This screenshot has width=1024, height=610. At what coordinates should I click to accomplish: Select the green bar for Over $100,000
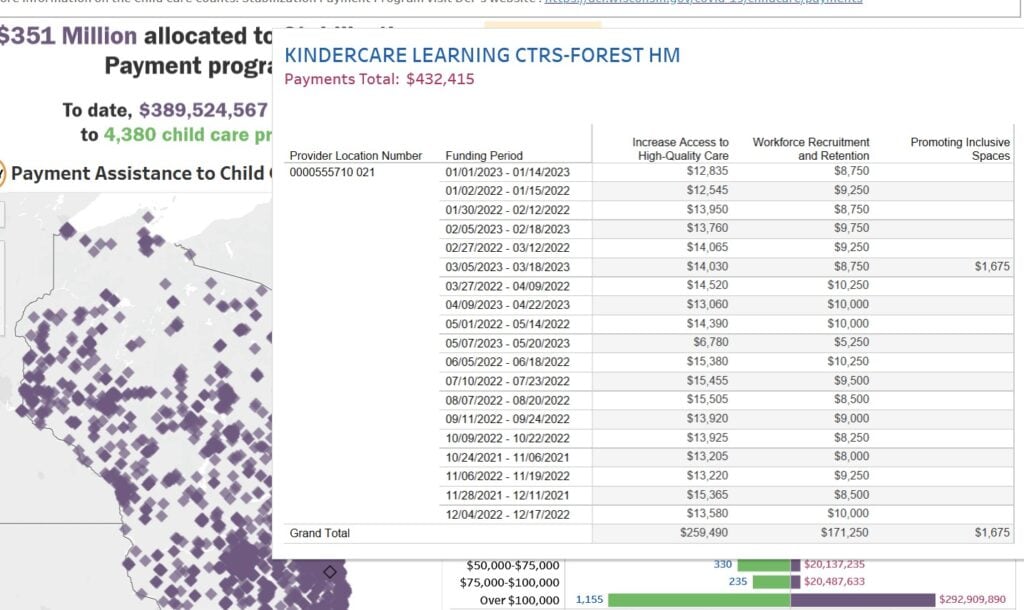click(699, 600)
